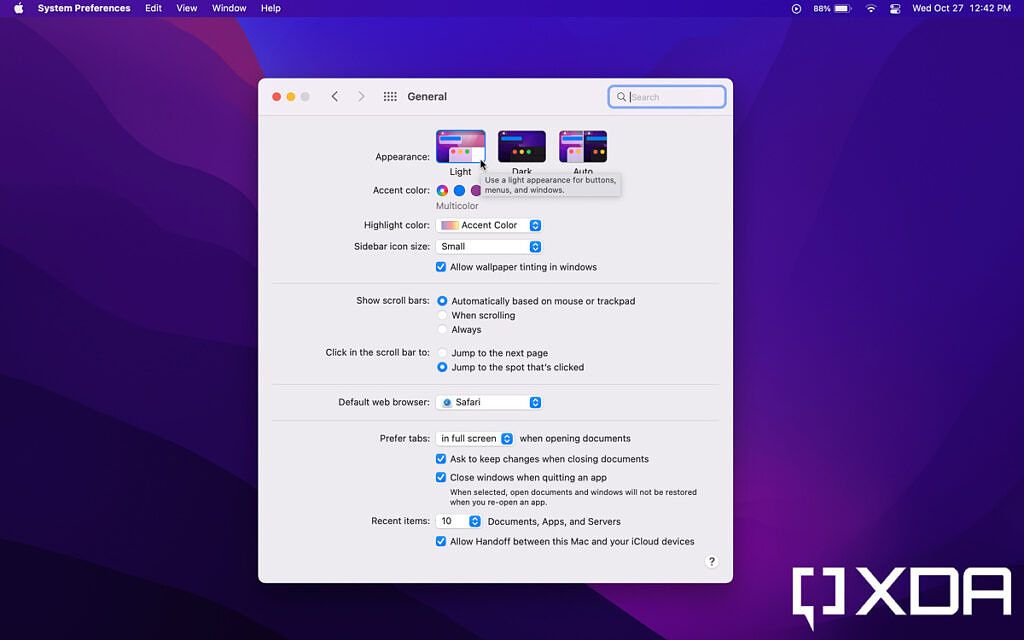Image resolution: width=1024 pixels, height=640 pixels.
Task: Select the Always option for scroll bars
Action: [x=441, y=329]
